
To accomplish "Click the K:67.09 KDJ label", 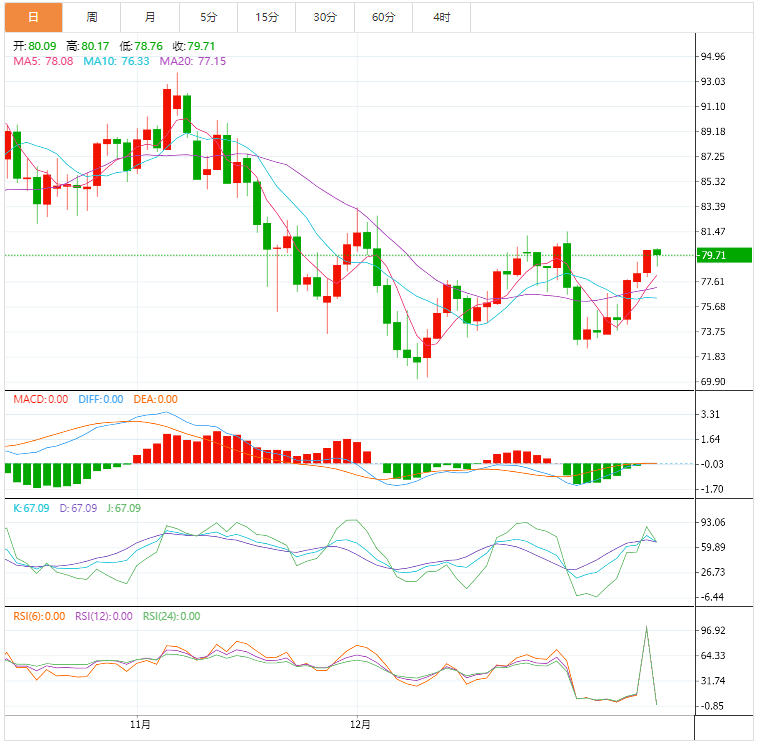I will click(31, 508).
